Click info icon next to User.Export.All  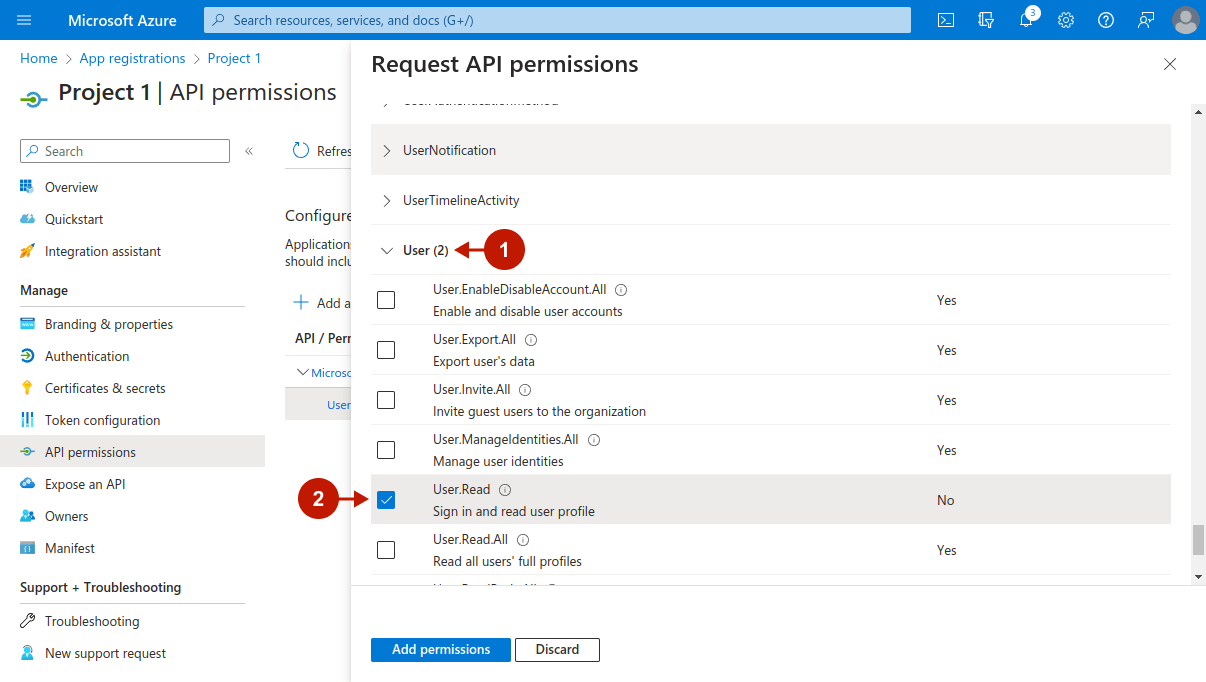coord(531,340)
